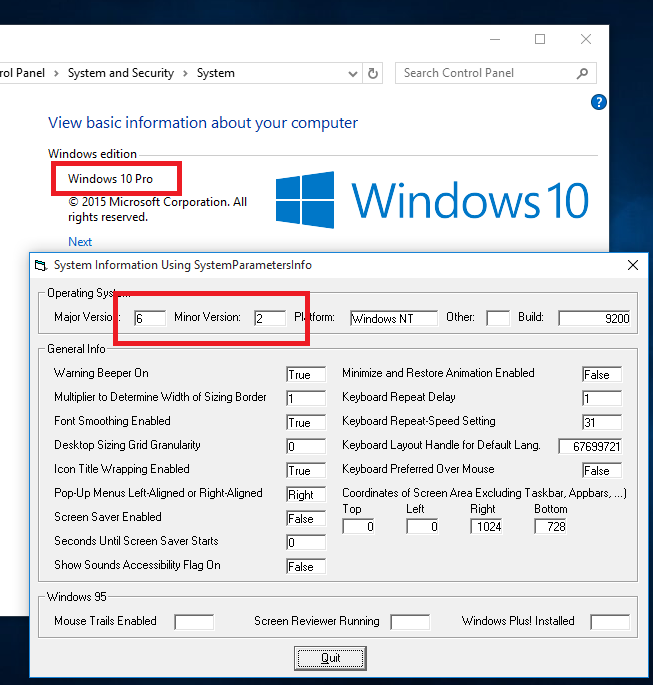
Task: Close the Control Panel System window
Action: pos(586,39)
